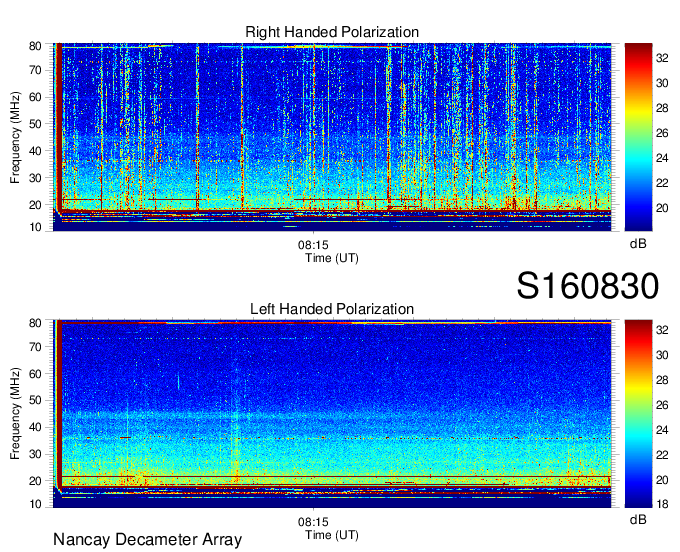Screen dimensions: 680x552
Task: Click the 32 dB value on upper color bar
Action: [662, 58]
